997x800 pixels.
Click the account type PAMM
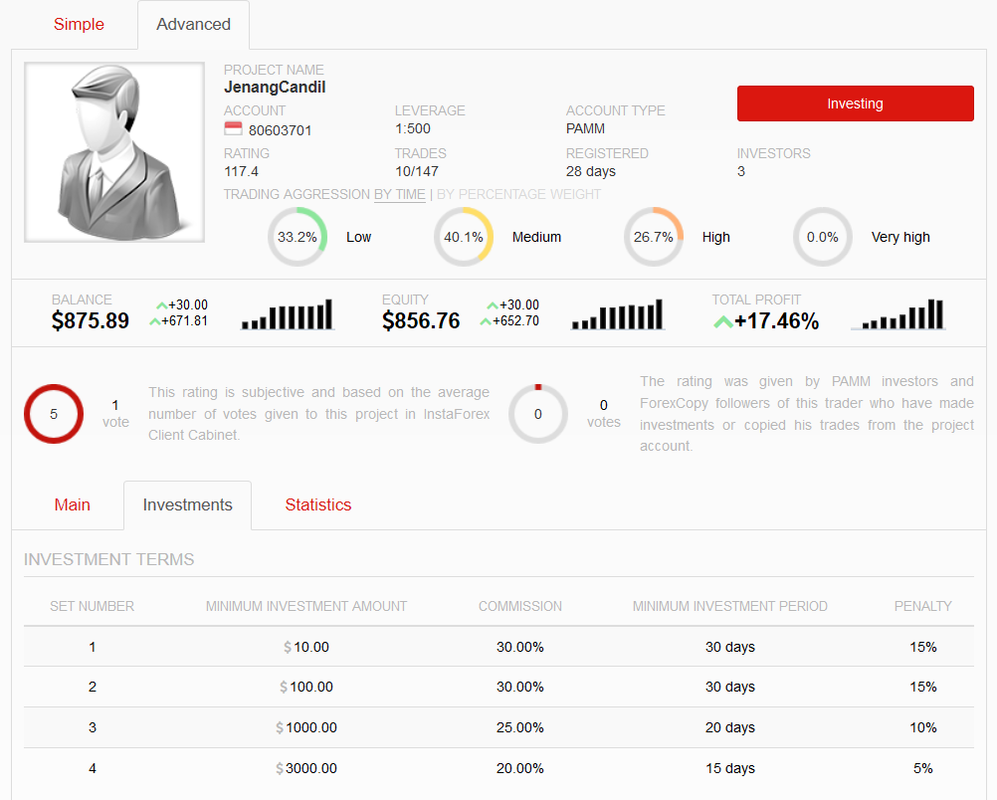[585, 128]
